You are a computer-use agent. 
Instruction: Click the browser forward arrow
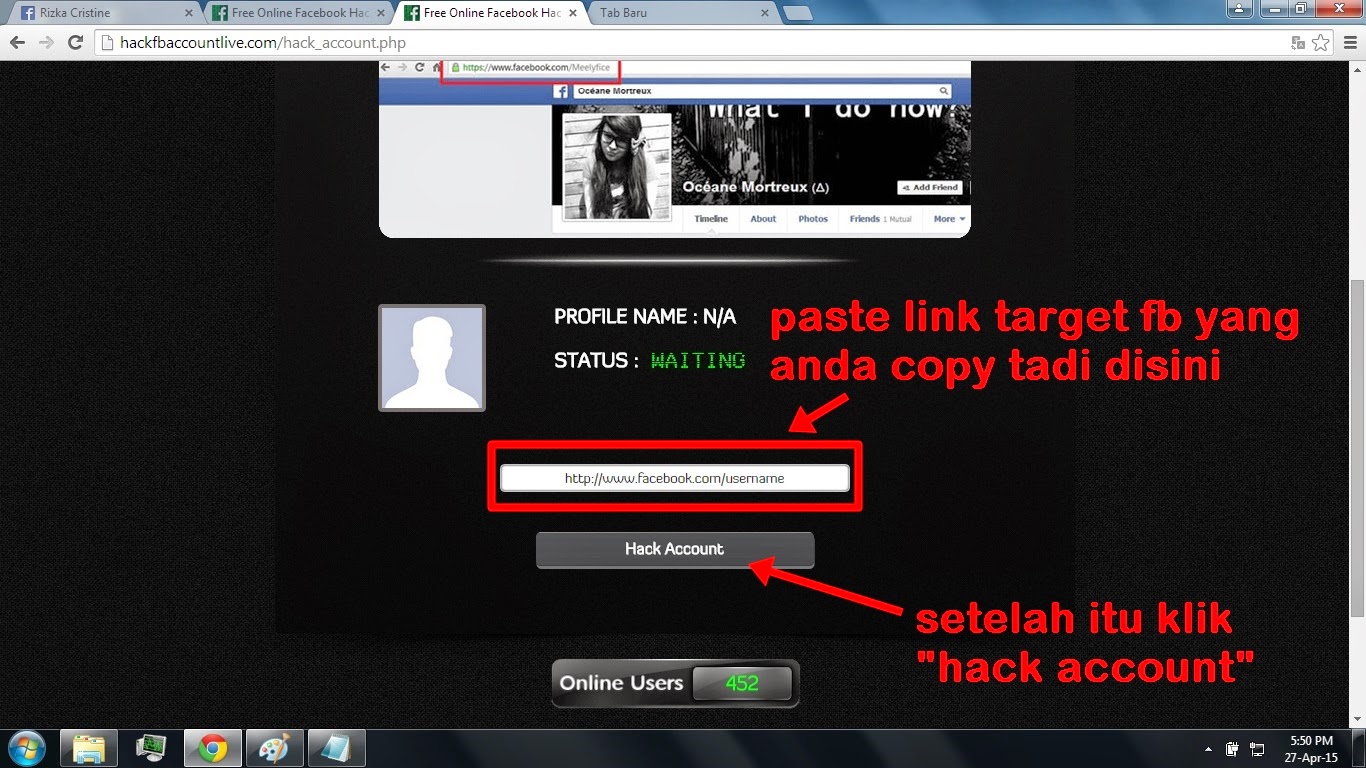pyautogui.click(x=46, y=43)
